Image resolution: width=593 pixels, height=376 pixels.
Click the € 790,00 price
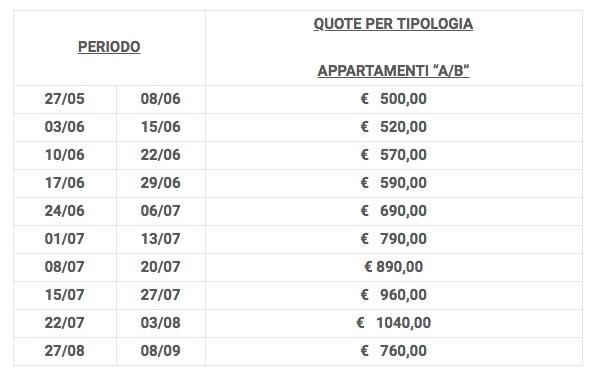click(x=394, y=239)
